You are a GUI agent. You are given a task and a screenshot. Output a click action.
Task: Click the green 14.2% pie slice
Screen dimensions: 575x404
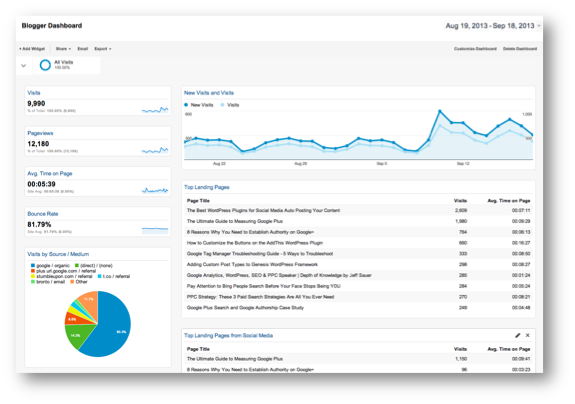pyautogui.click(x=78, y=334)
